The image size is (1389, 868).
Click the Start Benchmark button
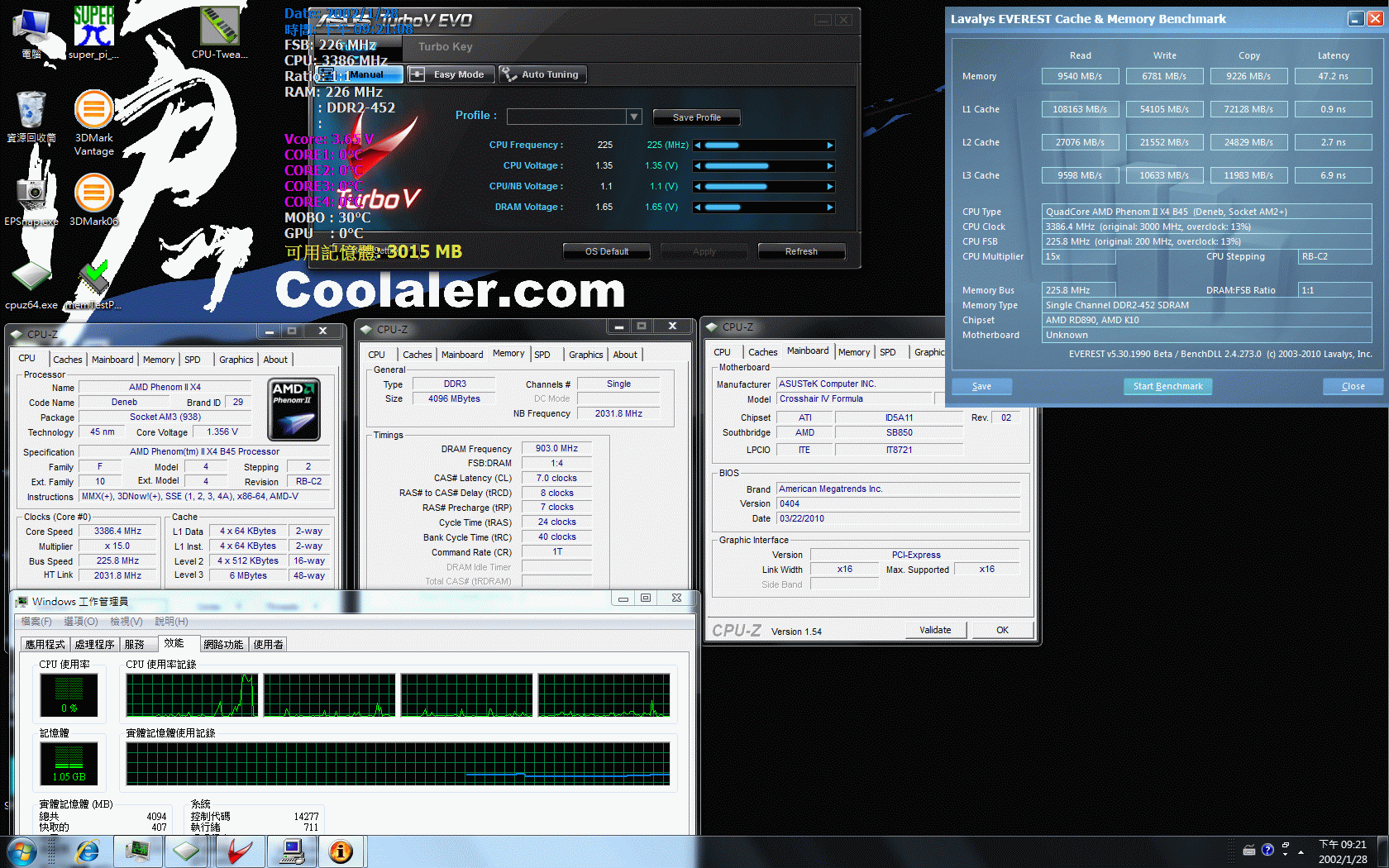[x=1167, y=386]
